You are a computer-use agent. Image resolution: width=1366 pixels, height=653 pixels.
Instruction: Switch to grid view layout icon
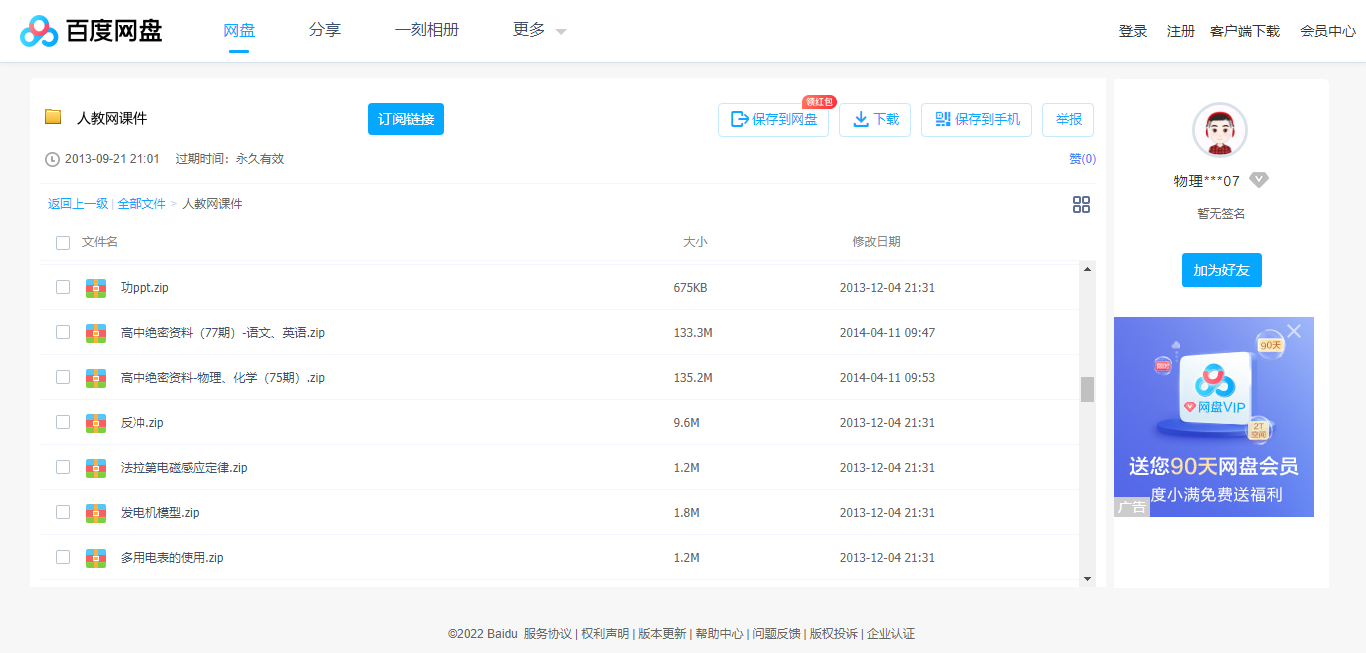point(1081,204)
